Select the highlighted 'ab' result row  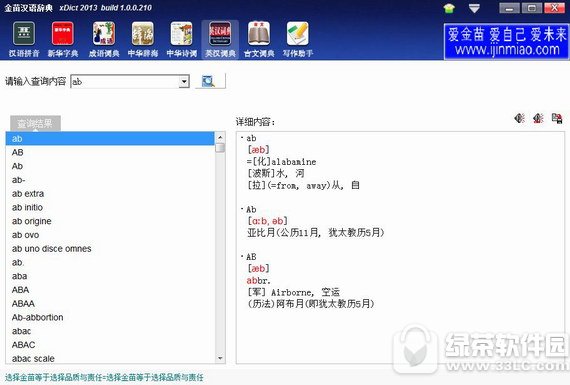tap(110, 139)
